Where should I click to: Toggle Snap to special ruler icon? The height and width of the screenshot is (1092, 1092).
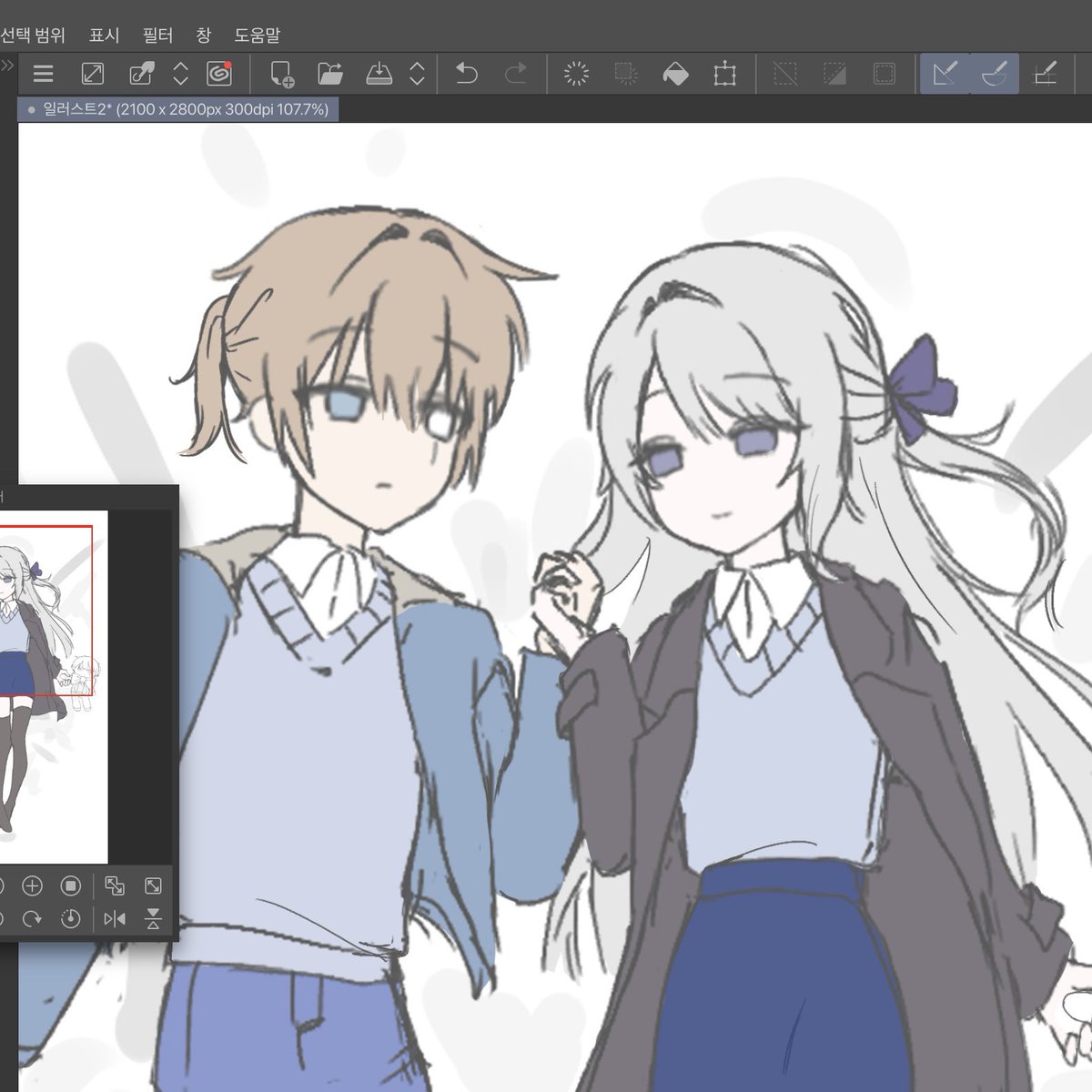pos(994,74)
